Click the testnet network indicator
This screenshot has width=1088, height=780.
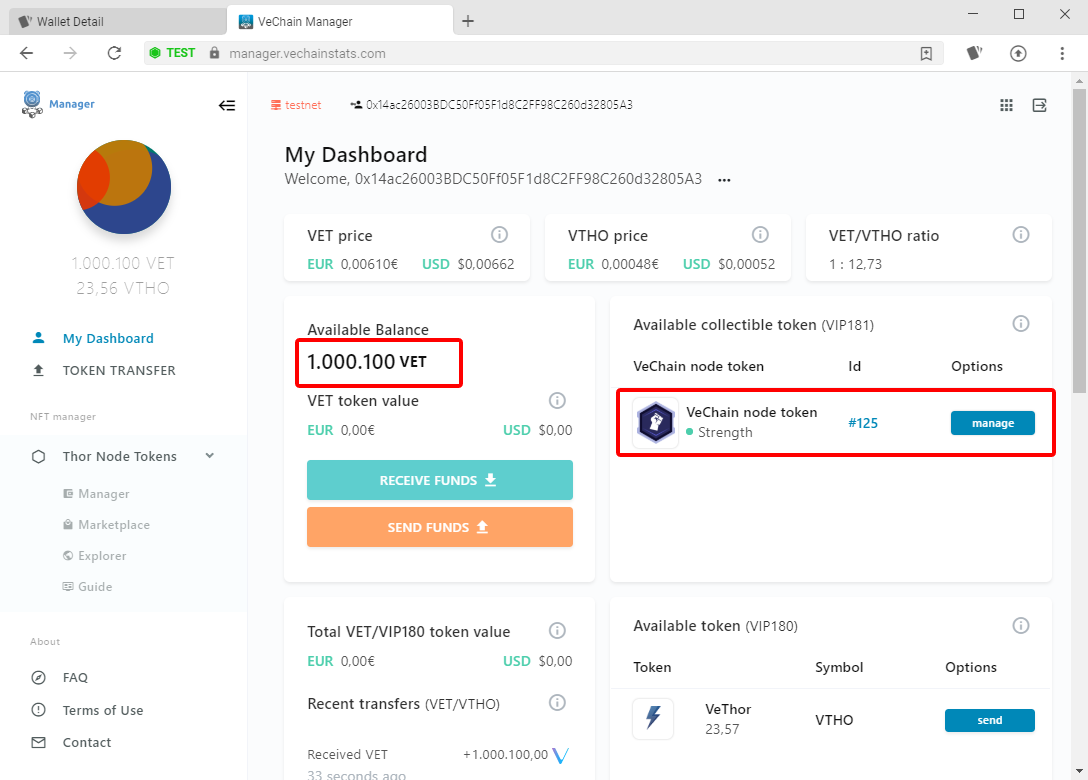tap(296, 105)
